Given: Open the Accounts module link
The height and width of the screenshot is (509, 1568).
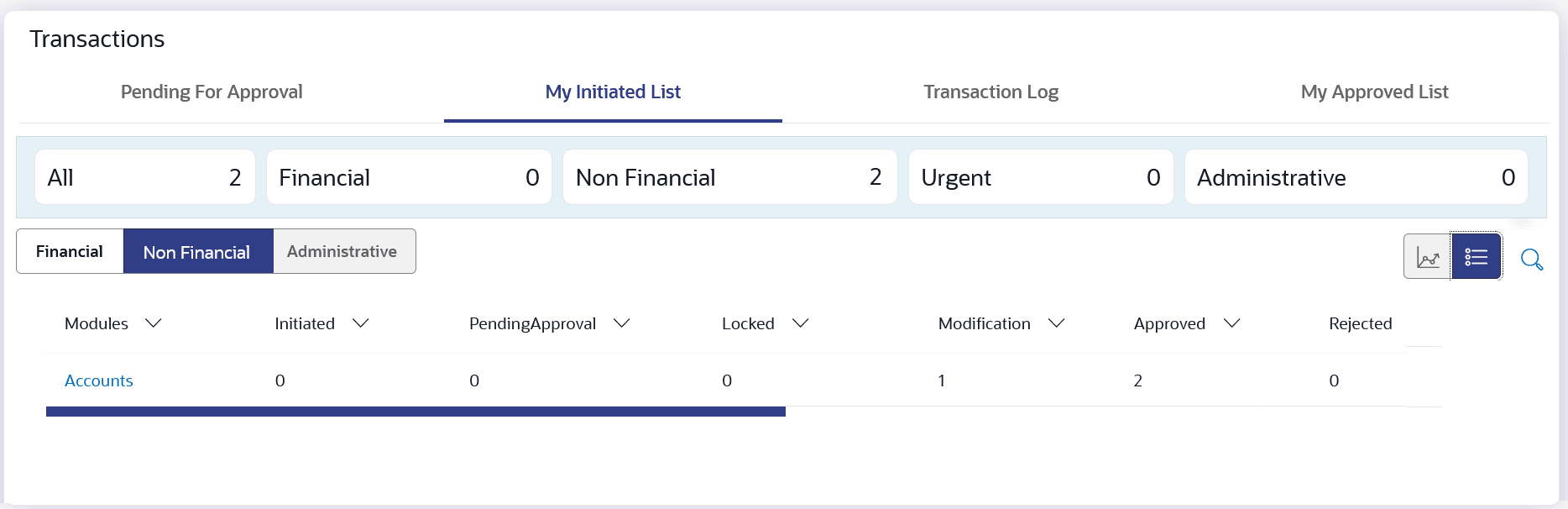Looking at the screenshot, I should (99, 380).
